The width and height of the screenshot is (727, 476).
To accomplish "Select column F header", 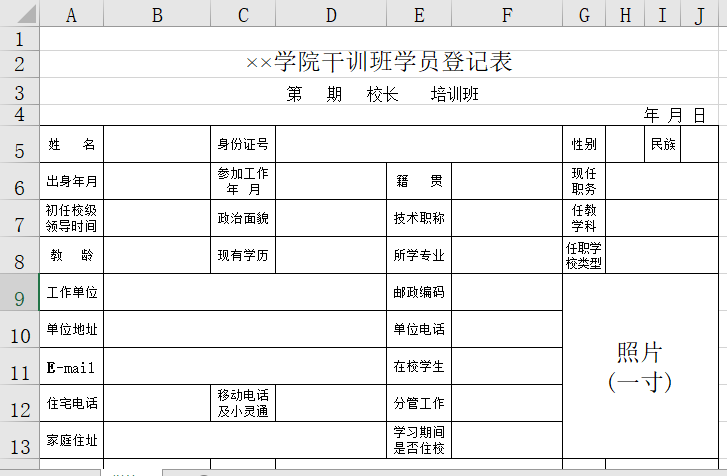I will [507, 14].
